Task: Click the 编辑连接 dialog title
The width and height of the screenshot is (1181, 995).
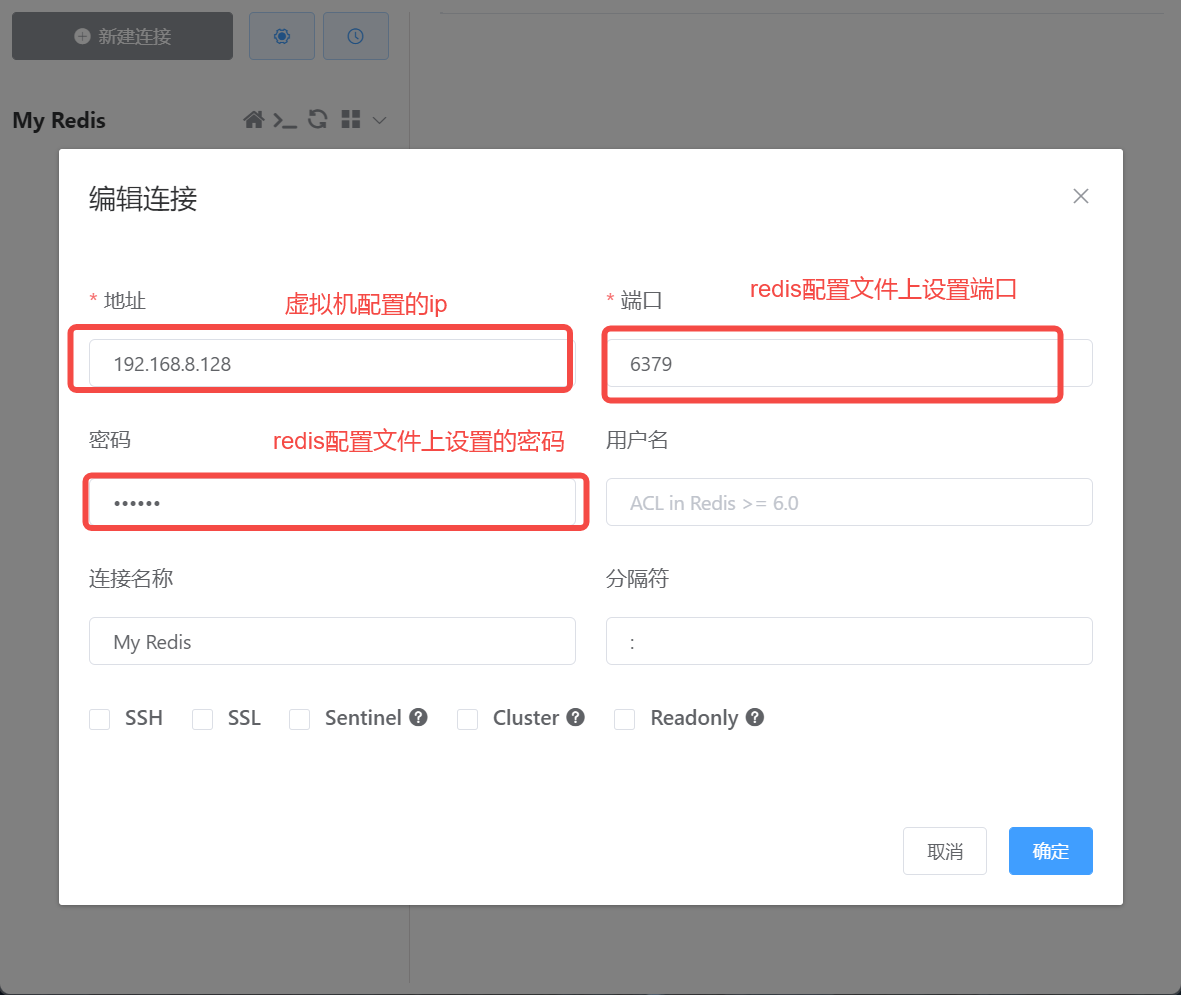Action: (x=143, y=199)
